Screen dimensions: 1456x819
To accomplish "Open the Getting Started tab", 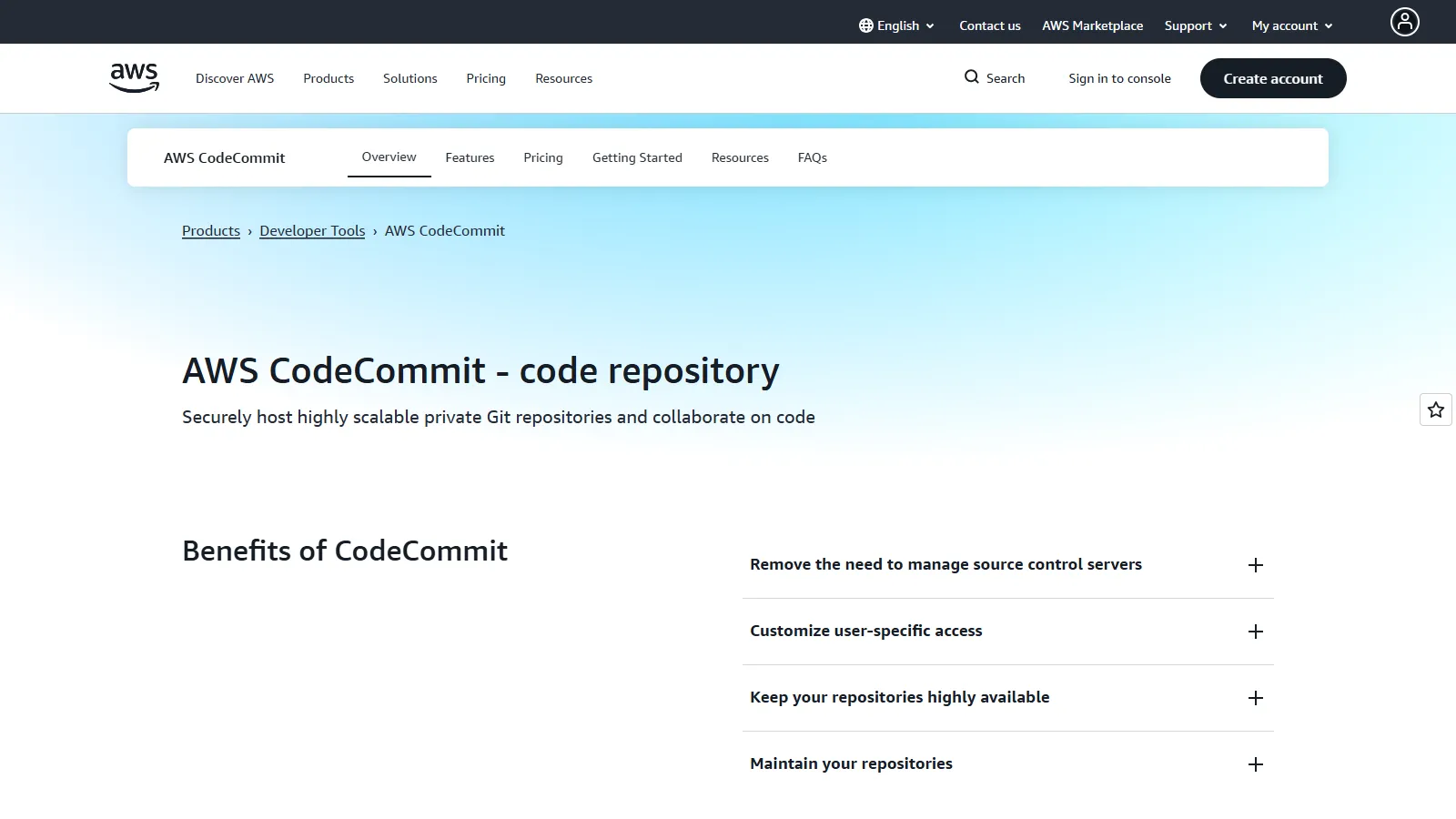I will point(637,157).
